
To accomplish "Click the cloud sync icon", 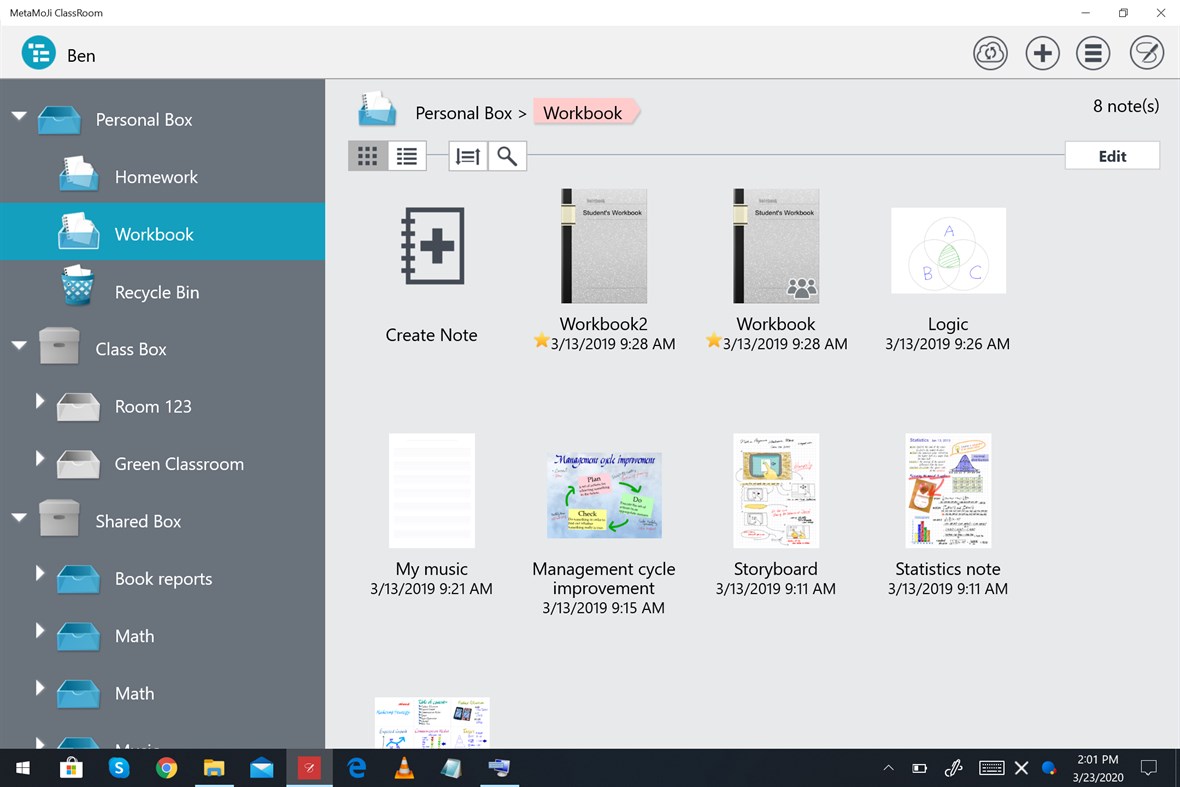I will click(x=990, y=53).
